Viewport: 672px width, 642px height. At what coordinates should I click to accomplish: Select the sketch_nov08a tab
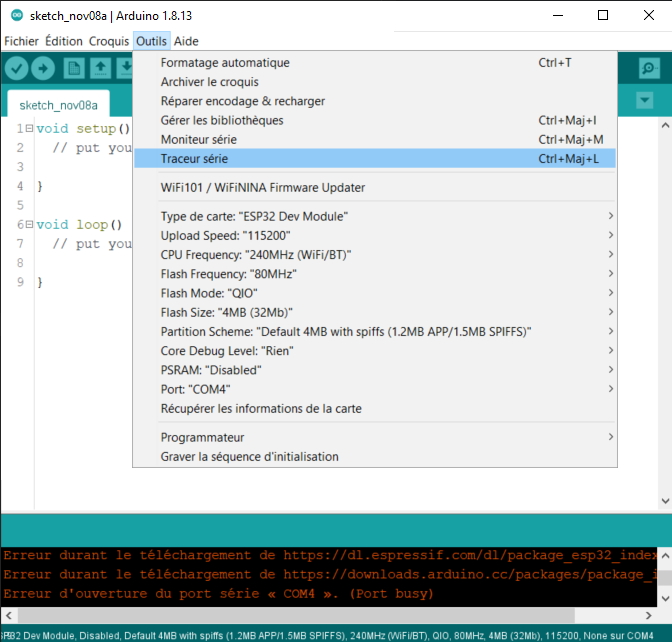point(58,105)
